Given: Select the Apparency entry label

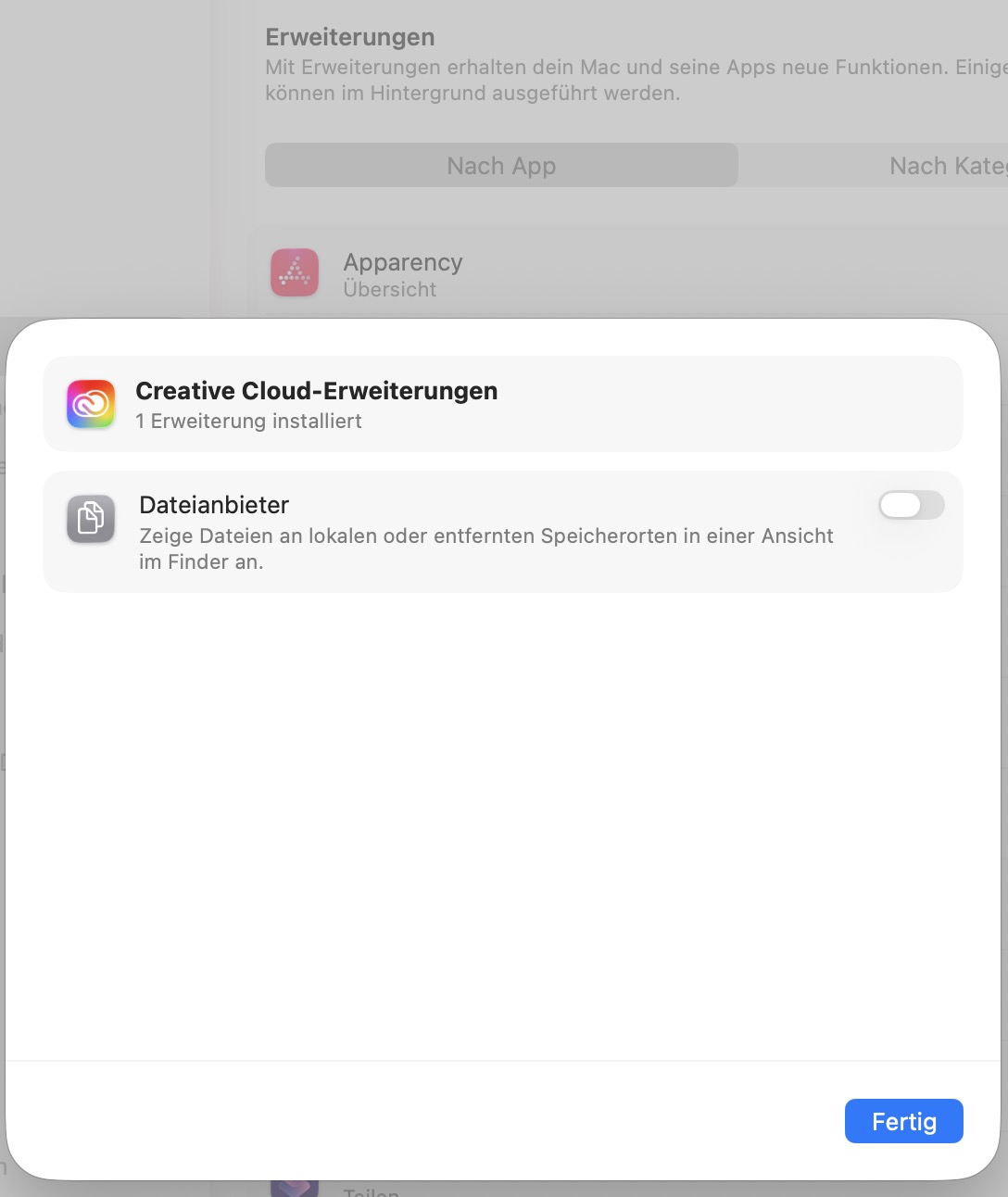Looking at the screenshot, I should coord(403,262).
